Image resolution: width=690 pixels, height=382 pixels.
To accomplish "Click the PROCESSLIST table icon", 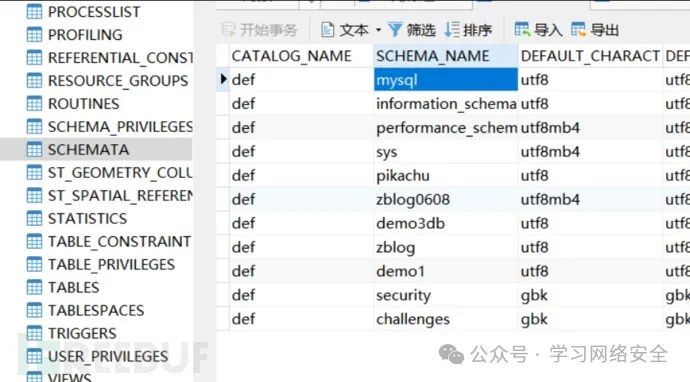I will [x=34, y=11].
